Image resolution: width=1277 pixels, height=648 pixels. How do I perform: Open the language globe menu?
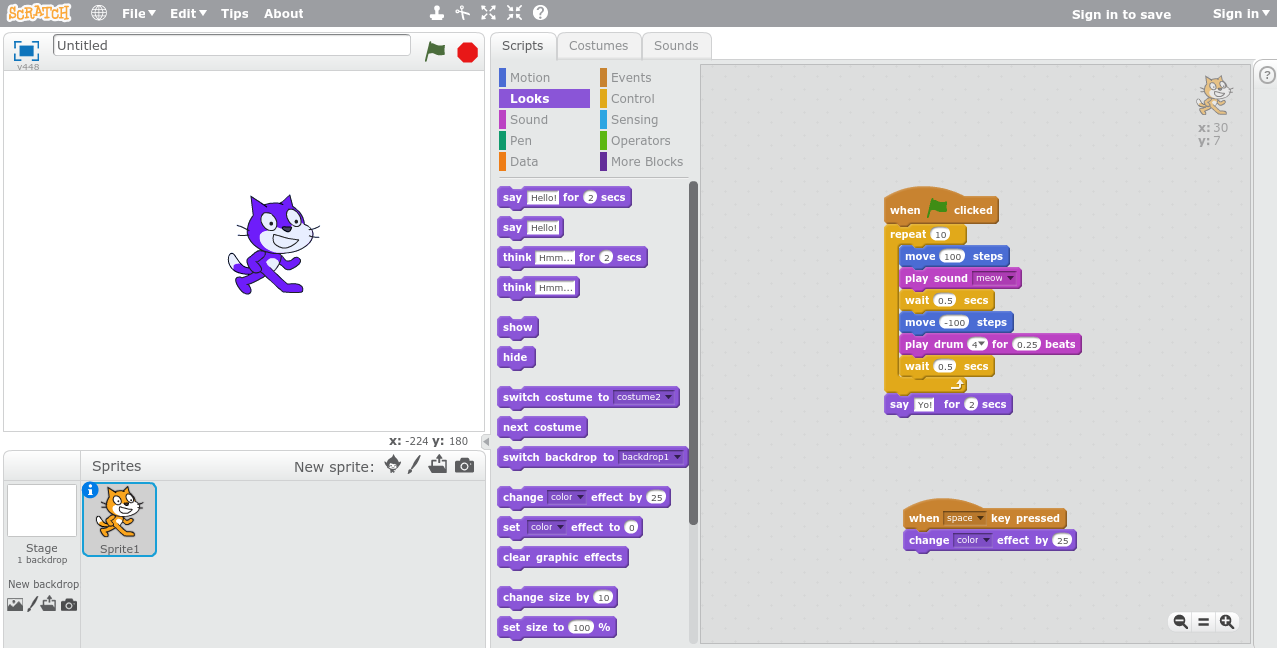98,13
